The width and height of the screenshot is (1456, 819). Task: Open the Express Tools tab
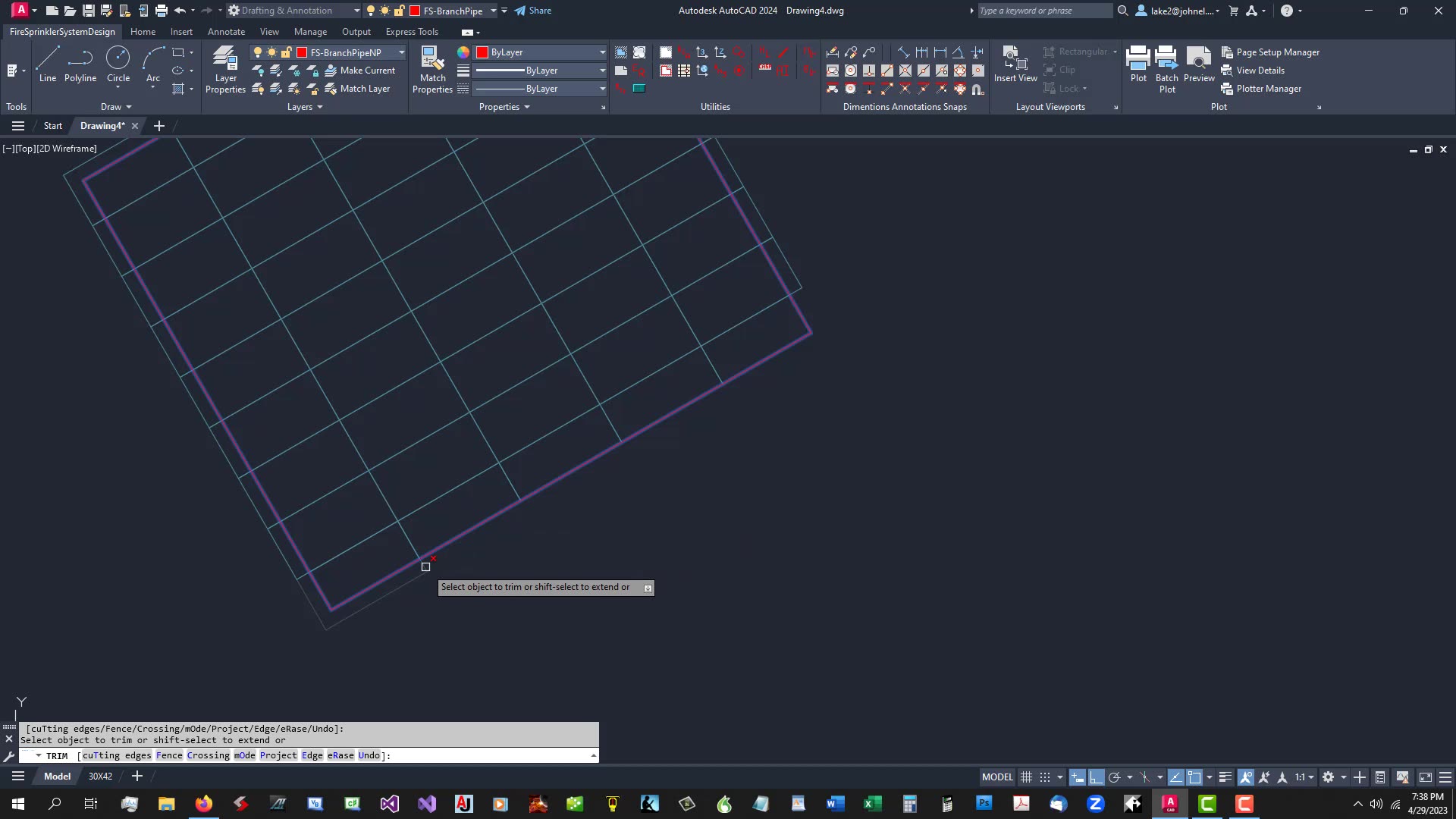412,31
